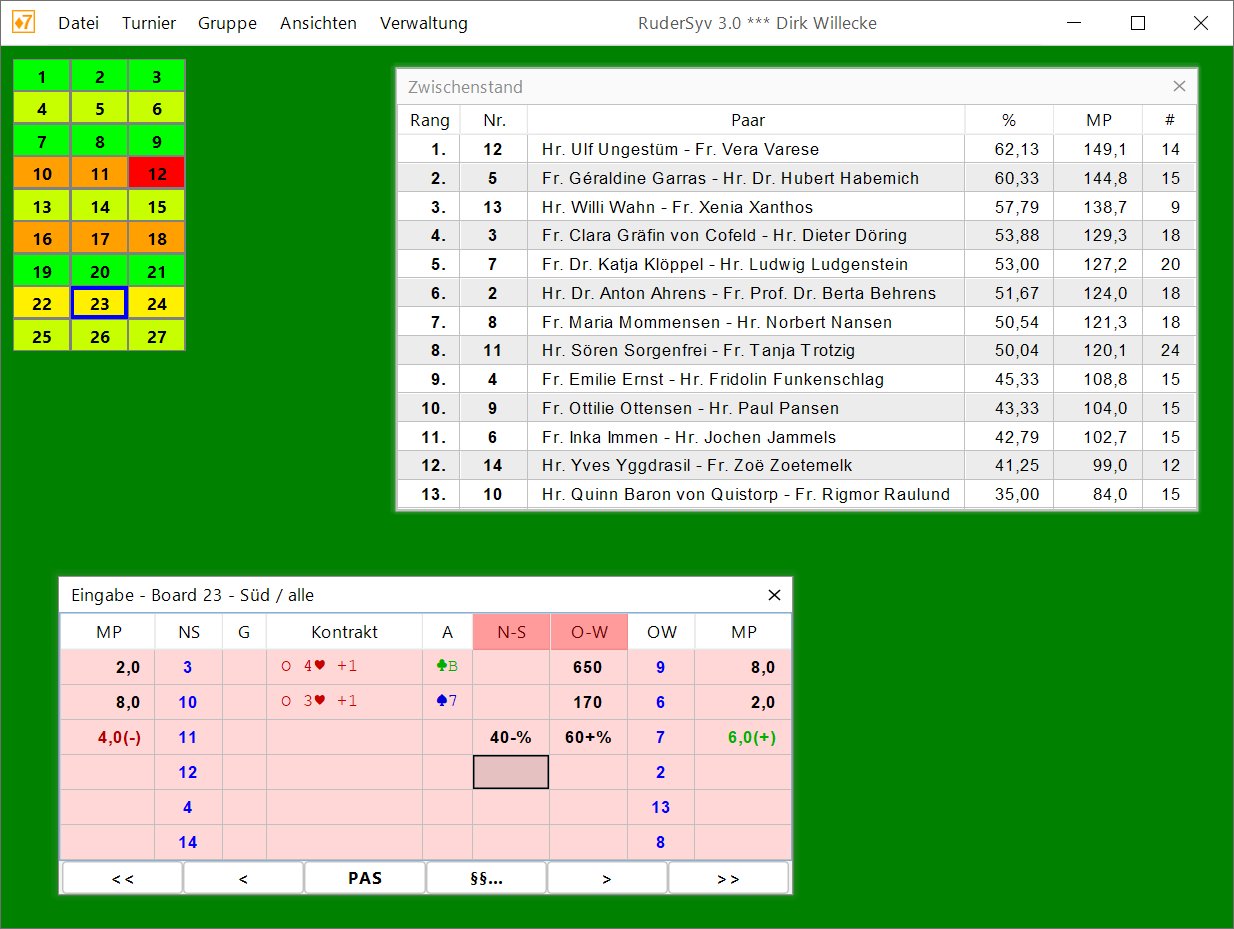Screen dimensions: 1234x929
Task: Click the RuderSyv app icon in title bar
Action: point(23,22)
